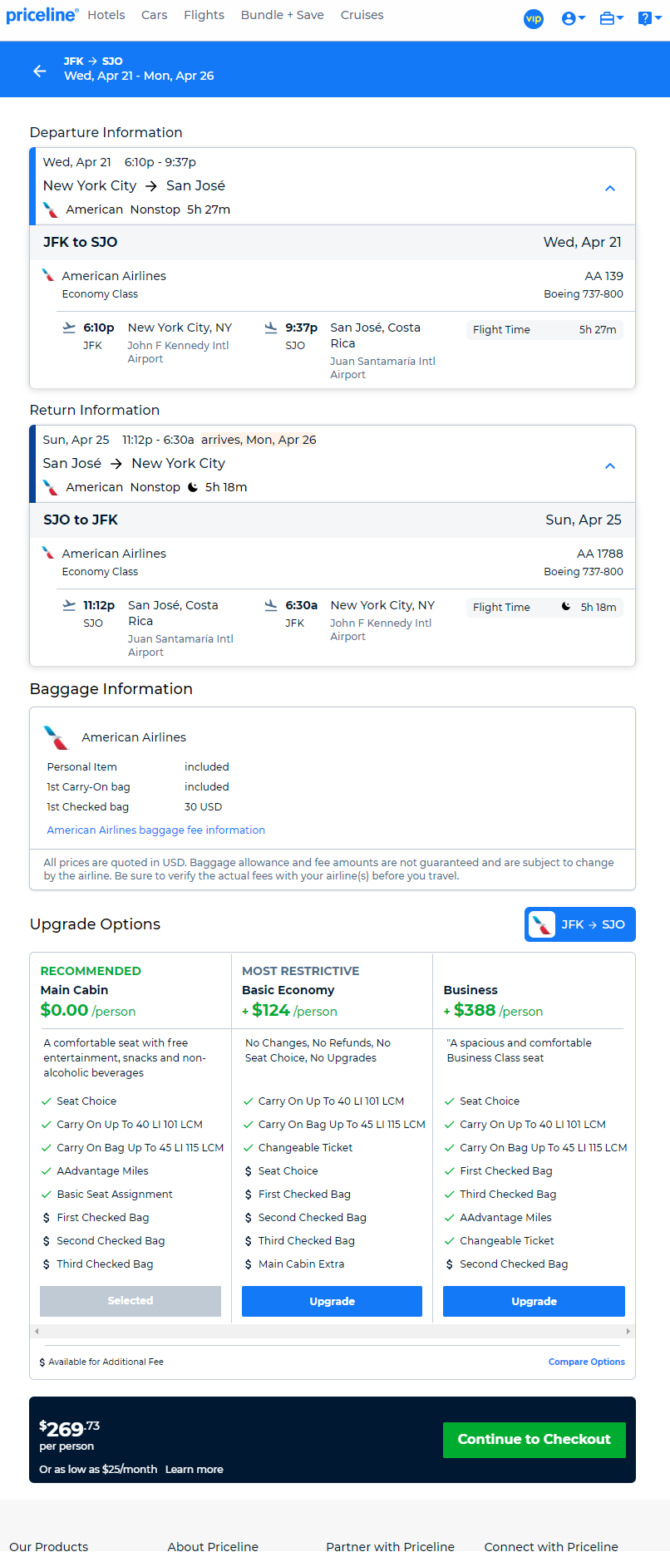Open American Airlines baggage fee information
The height and width of the screenshot is (1552, 670).
click(x=156, y=830)
